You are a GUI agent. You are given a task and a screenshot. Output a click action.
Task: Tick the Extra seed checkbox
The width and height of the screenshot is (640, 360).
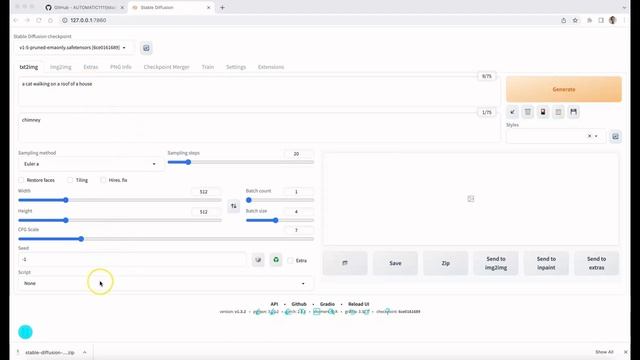(290, 260)
